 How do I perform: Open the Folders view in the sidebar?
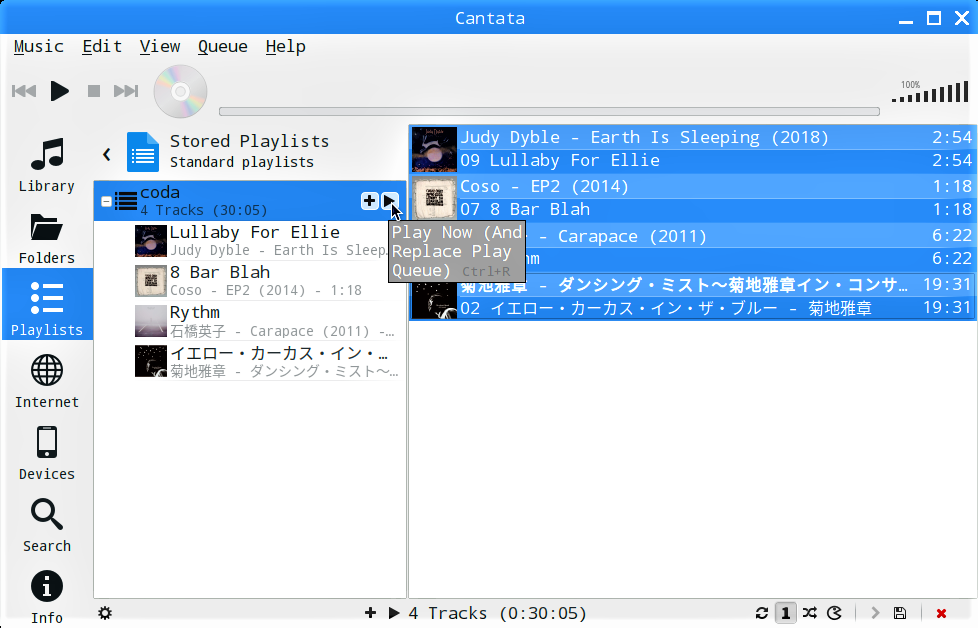tap(47, 238)
